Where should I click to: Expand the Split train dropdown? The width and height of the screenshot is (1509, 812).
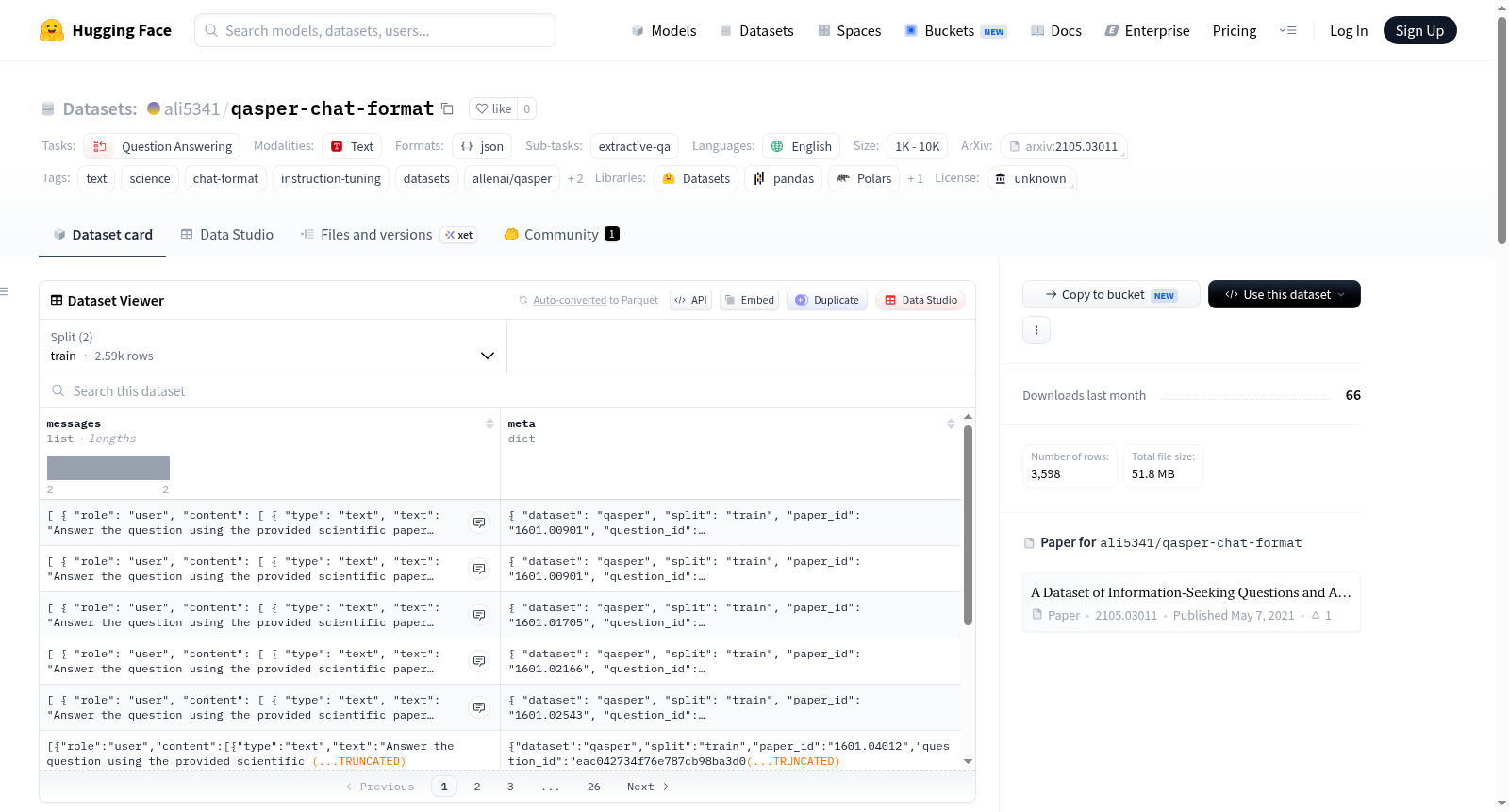[273, 346]
